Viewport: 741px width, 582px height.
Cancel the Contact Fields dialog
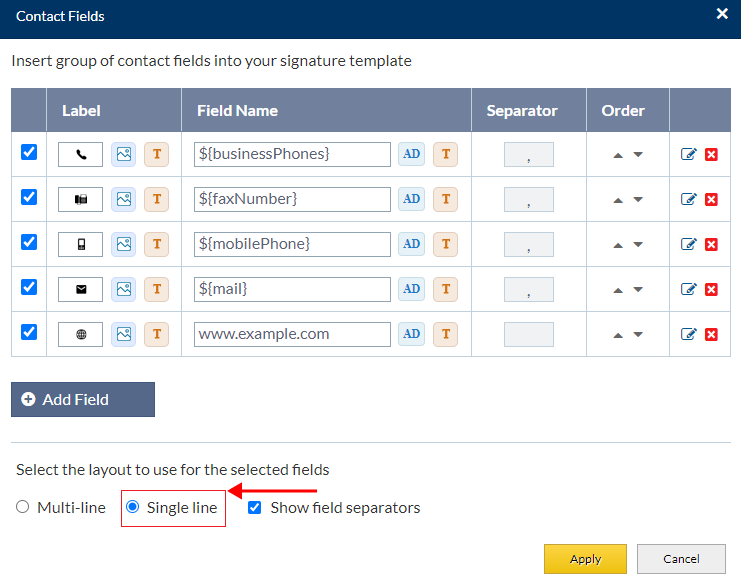click(x=681, y=559)
